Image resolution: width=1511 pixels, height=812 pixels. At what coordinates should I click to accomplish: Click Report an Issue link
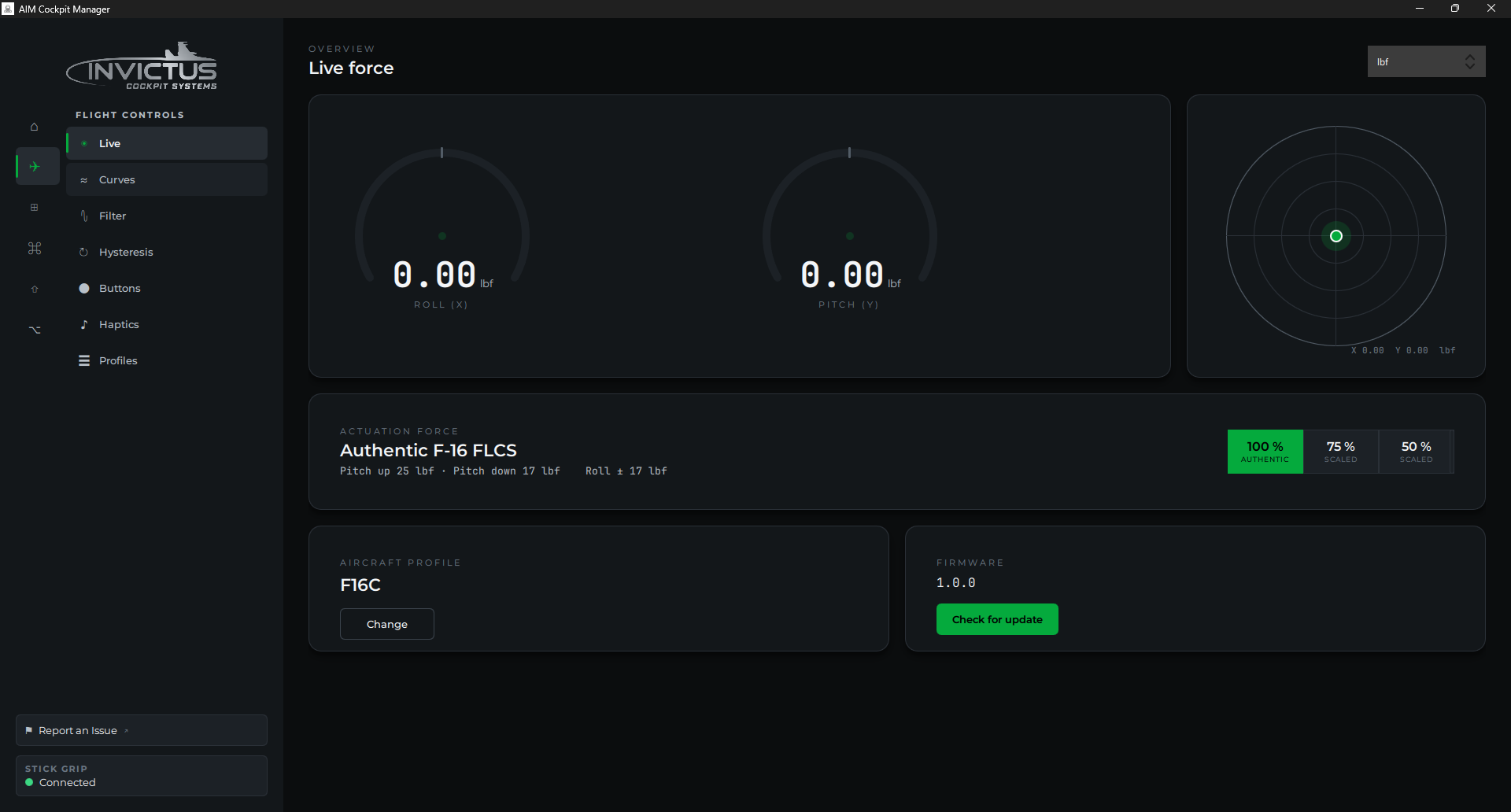tap(142, 730)
